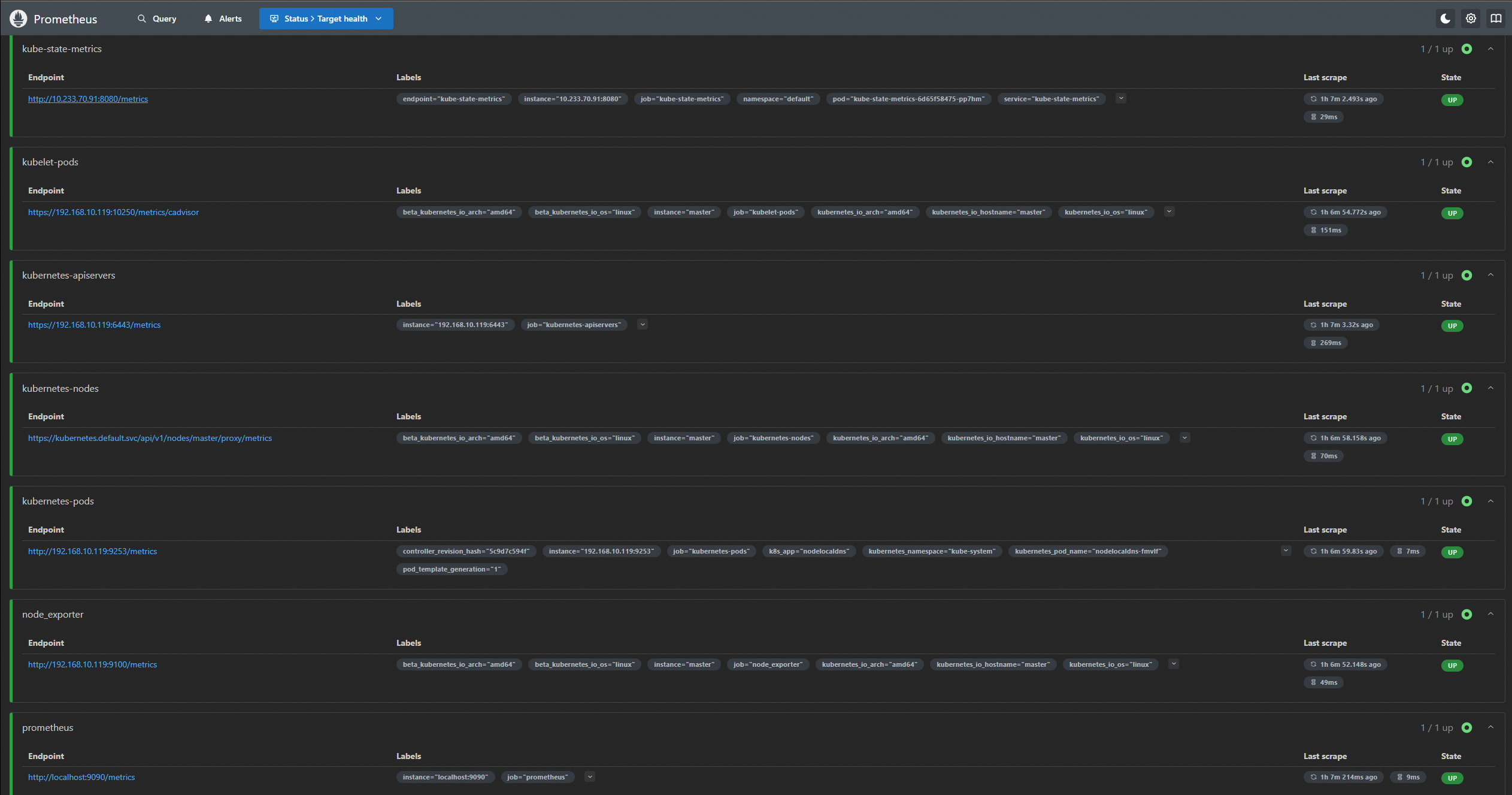Expand hidden labels for kubernetes-apiservers target
This screenshot has height=795, width=1512.
click(x=643, y=325)
